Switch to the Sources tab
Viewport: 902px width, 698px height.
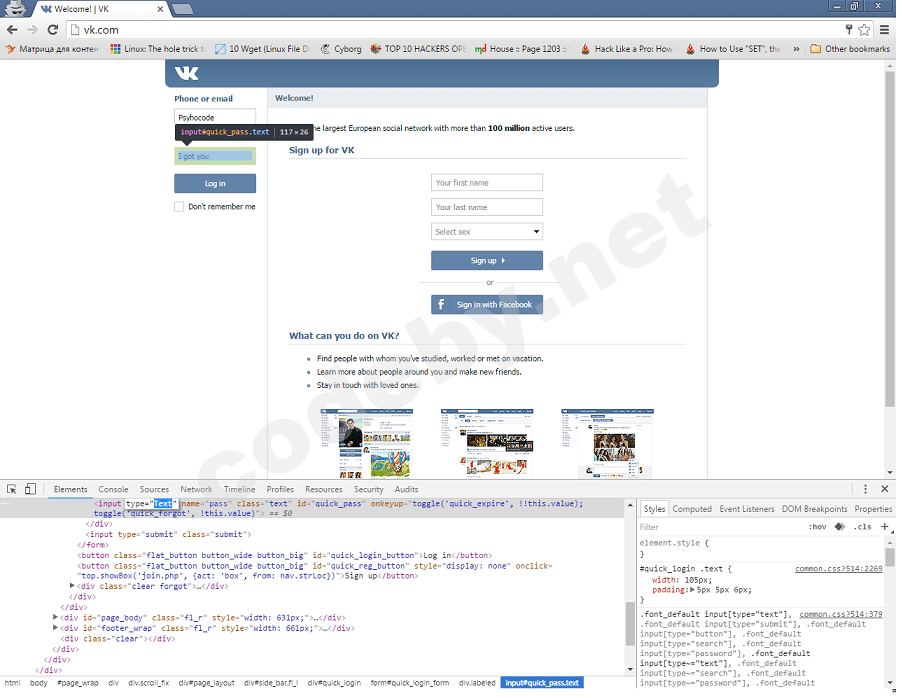[x=154, y=489]
